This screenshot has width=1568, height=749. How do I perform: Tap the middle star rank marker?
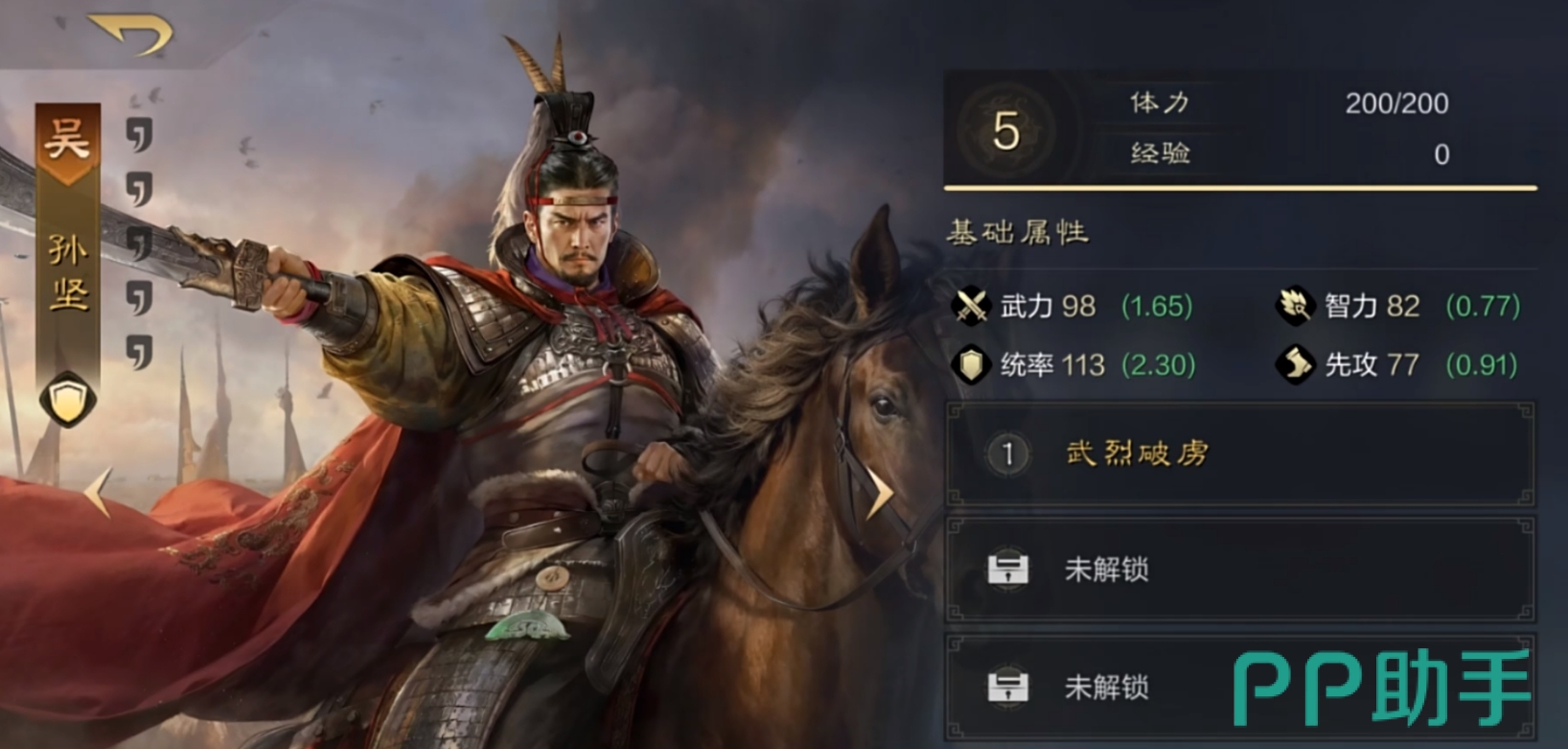pyautogui.click(x=140, y=244)
